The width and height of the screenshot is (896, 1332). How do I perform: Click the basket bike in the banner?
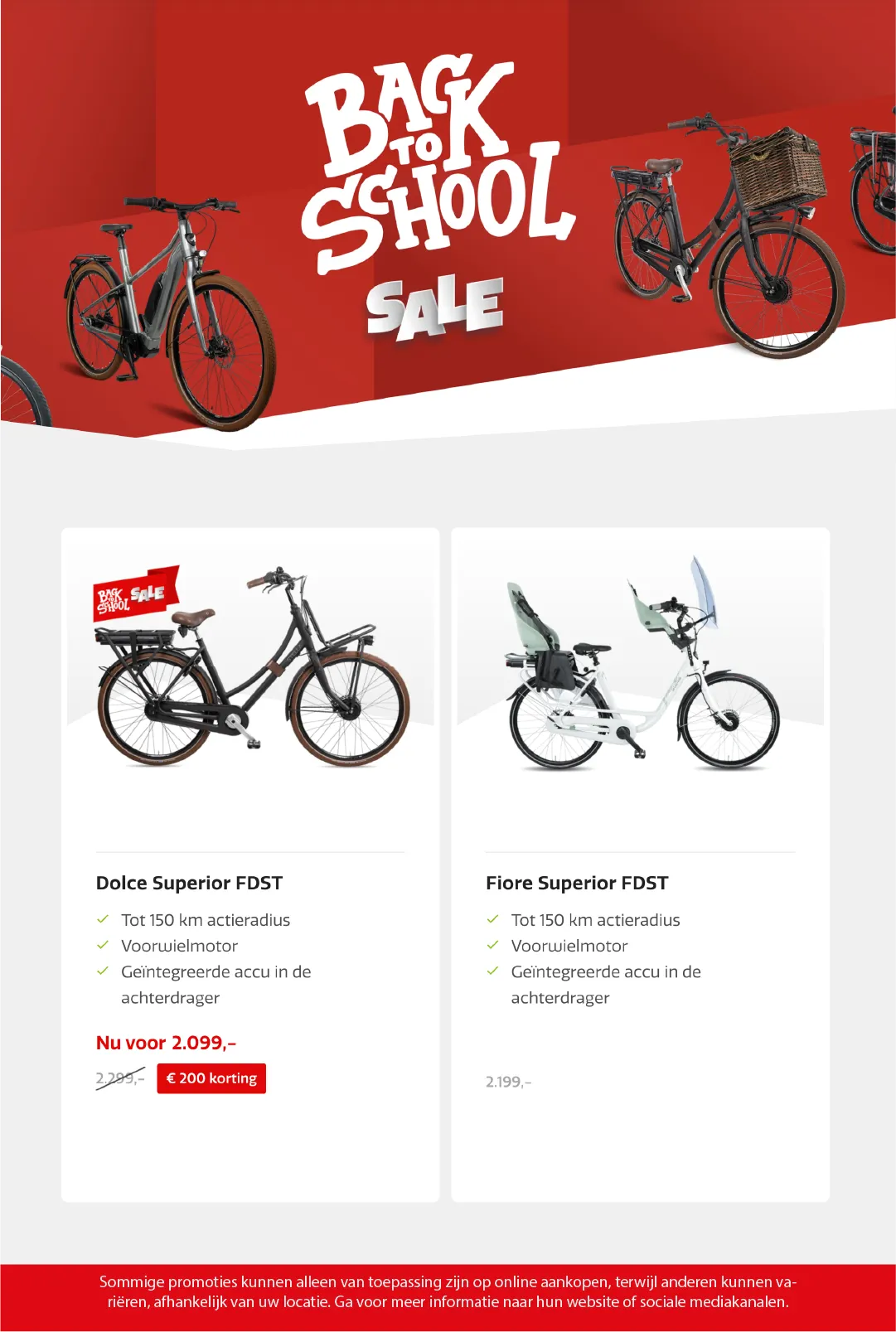pyautogui.click(x=727, y=238)
